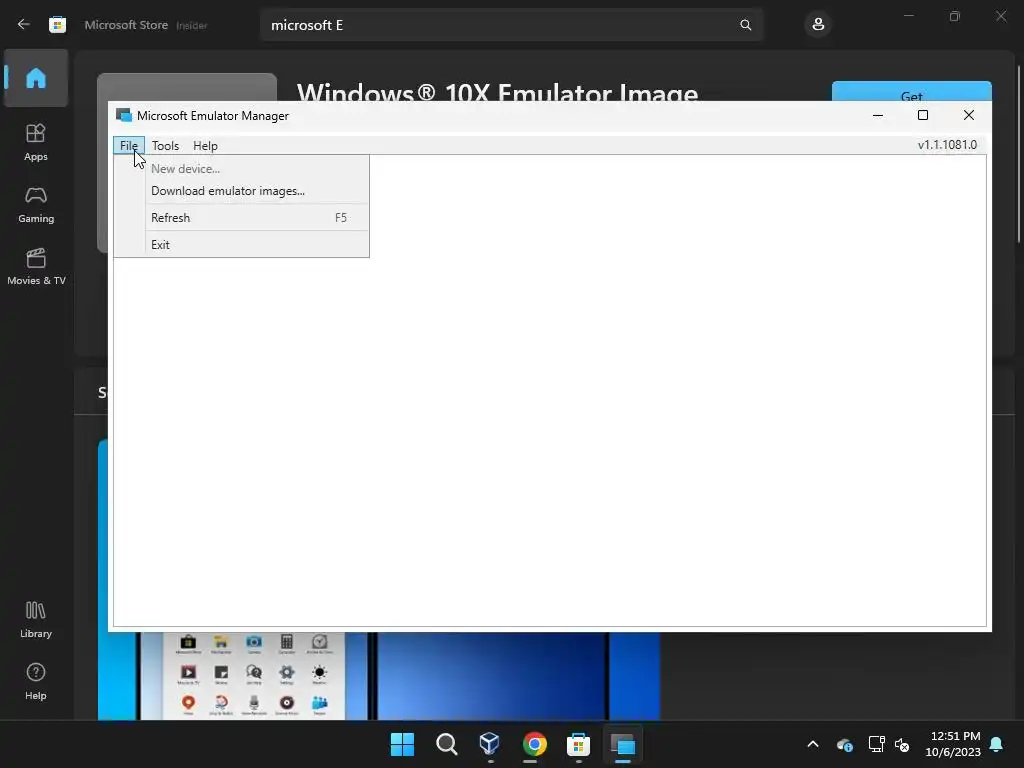Open Apps section in Microsoft Store
1024x768 pixels.
pos(36,142)
